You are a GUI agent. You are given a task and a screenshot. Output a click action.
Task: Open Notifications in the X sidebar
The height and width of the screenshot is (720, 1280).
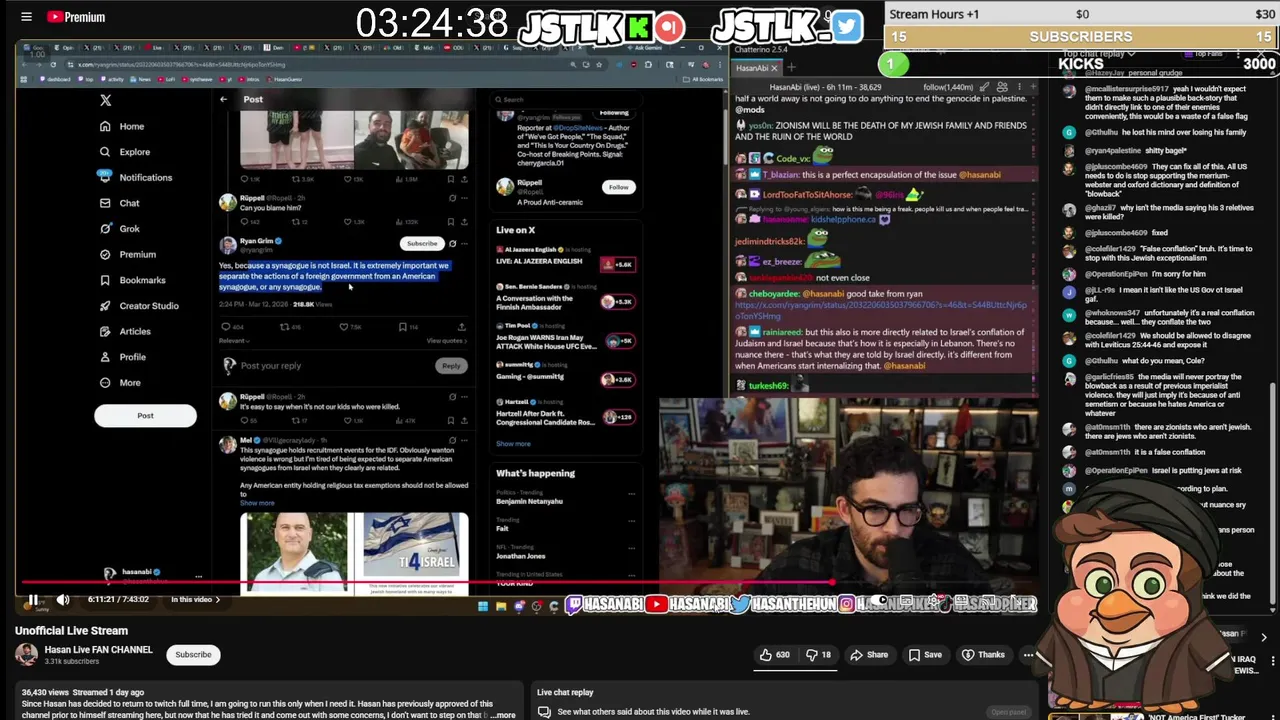click(136, 178)
